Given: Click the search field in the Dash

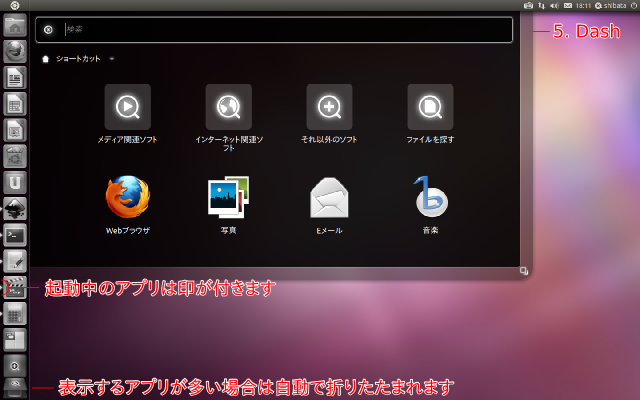Looking at the screenshot, I should (274, 29).
